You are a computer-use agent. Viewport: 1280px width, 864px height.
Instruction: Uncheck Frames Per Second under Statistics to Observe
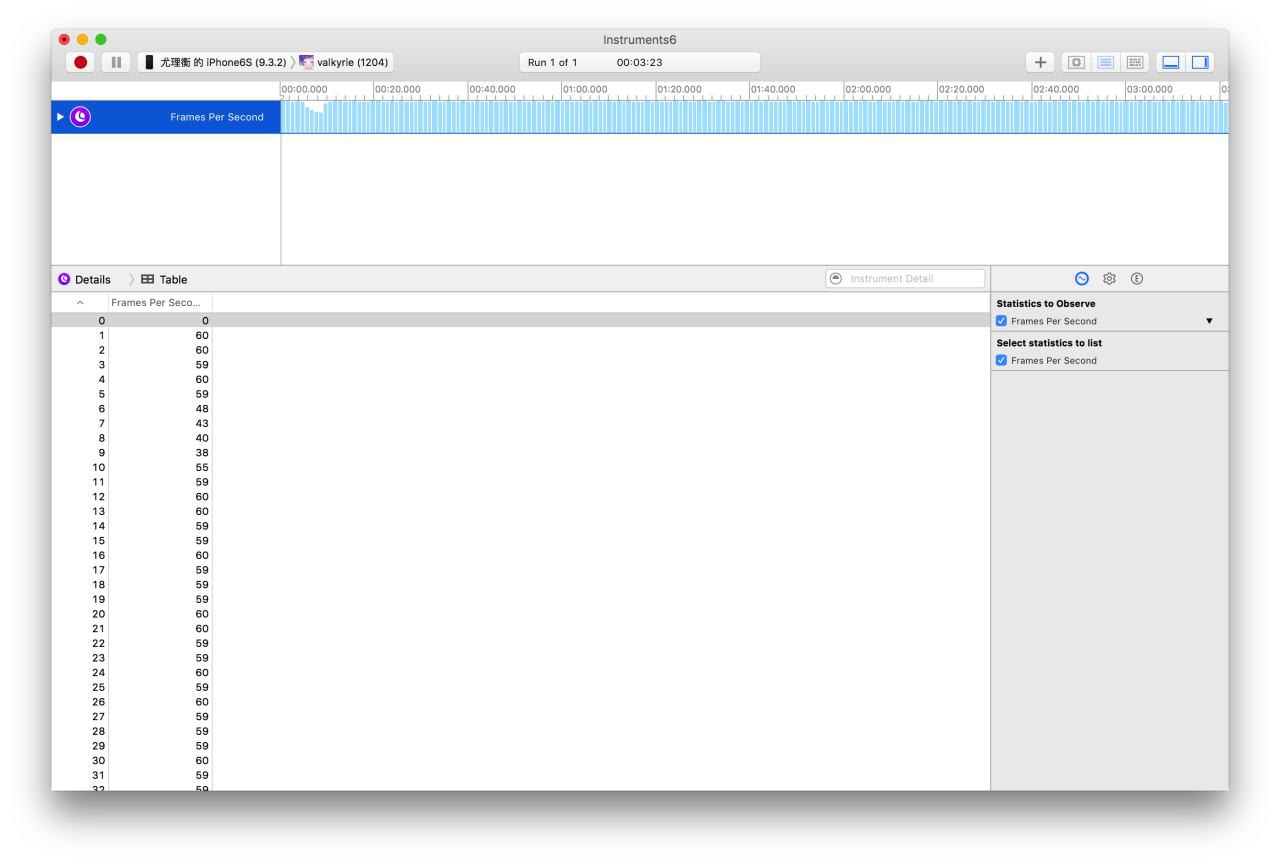pyautogui.click(x=1002, y=321)
